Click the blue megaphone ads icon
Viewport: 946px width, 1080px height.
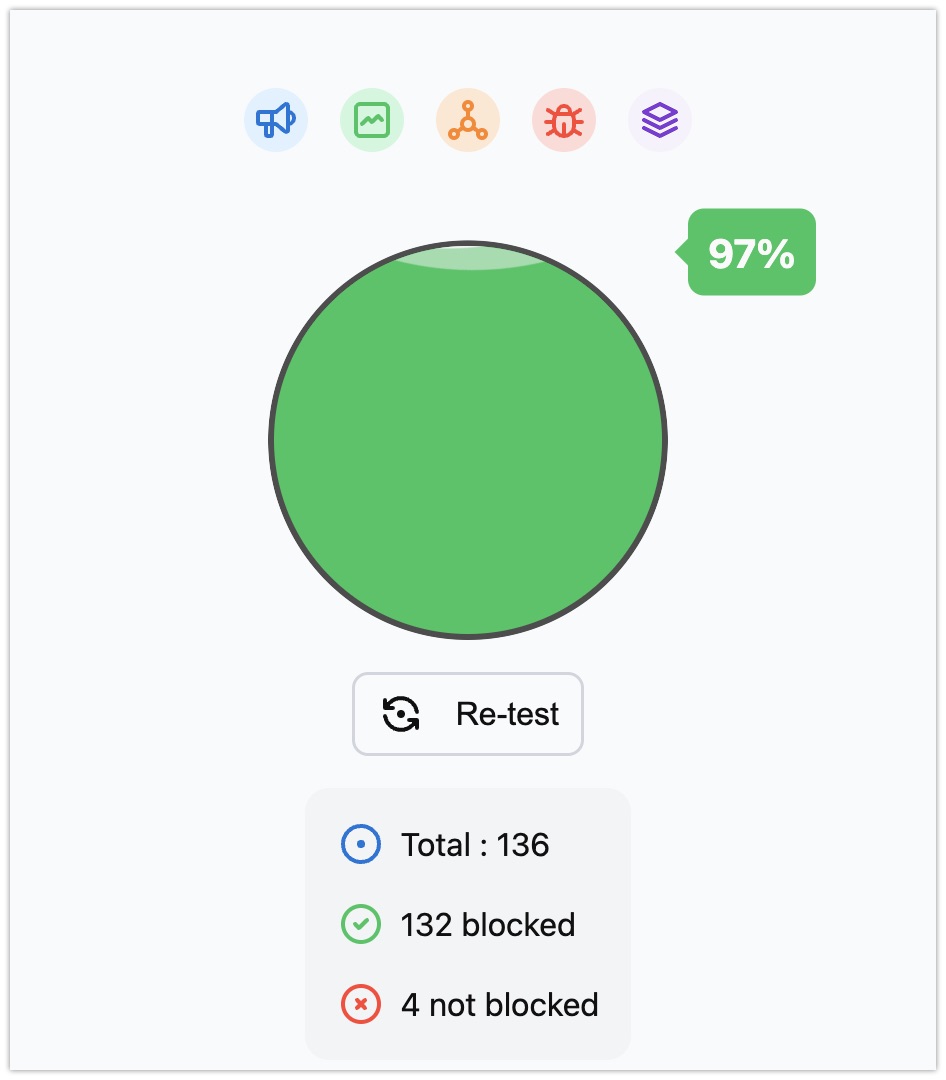[276, 120]
